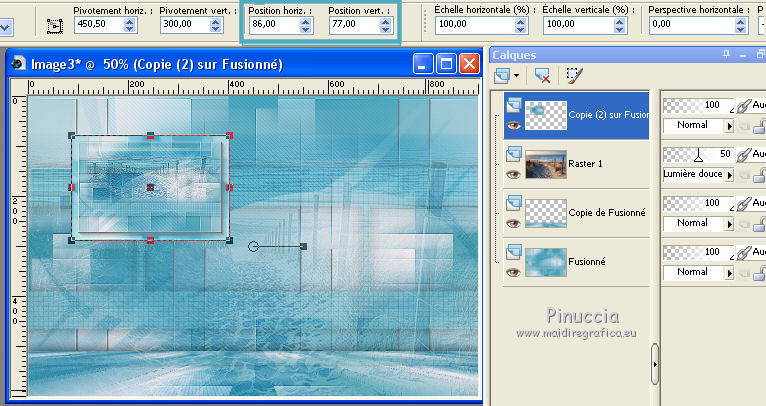Maximize the Image3 document window
766x406 pixels.
click(446, 64)
